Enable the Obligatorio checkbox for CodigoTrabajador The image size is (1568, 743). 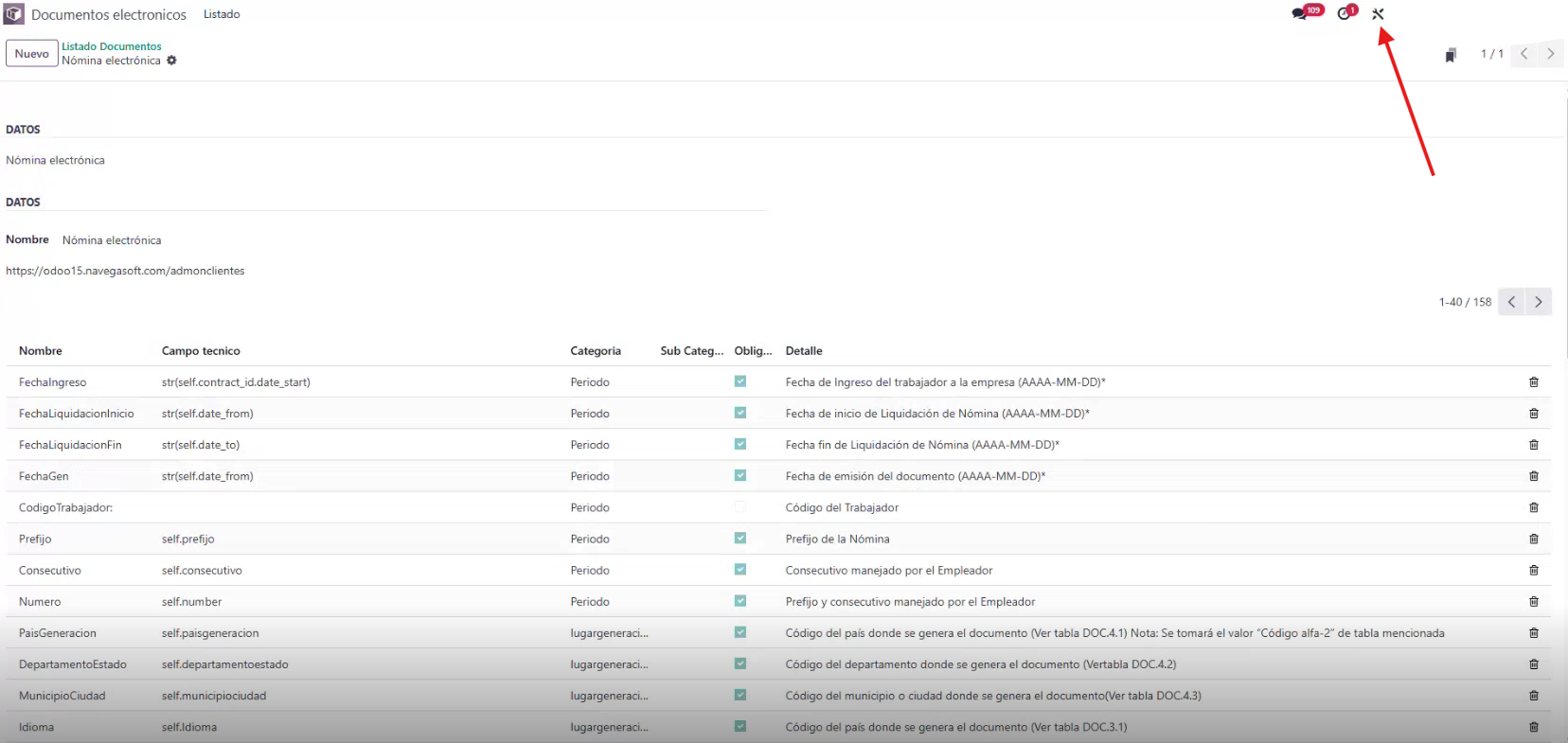pyautogui.click(x=740, y=507)
